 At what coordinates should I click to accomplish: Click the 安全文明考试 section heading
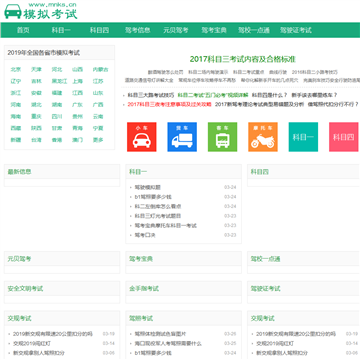pos(25,288)
